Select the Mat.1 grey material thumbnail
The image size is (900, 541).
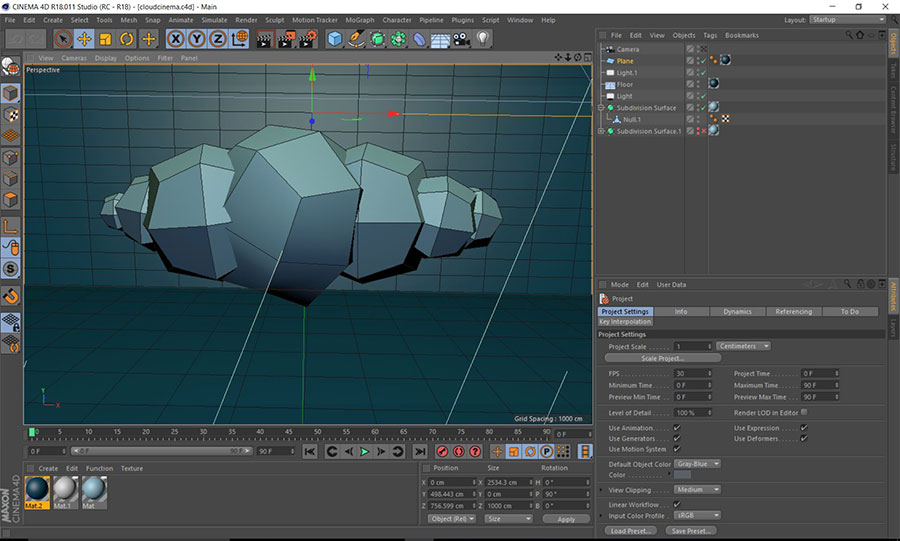click(65, 492)
